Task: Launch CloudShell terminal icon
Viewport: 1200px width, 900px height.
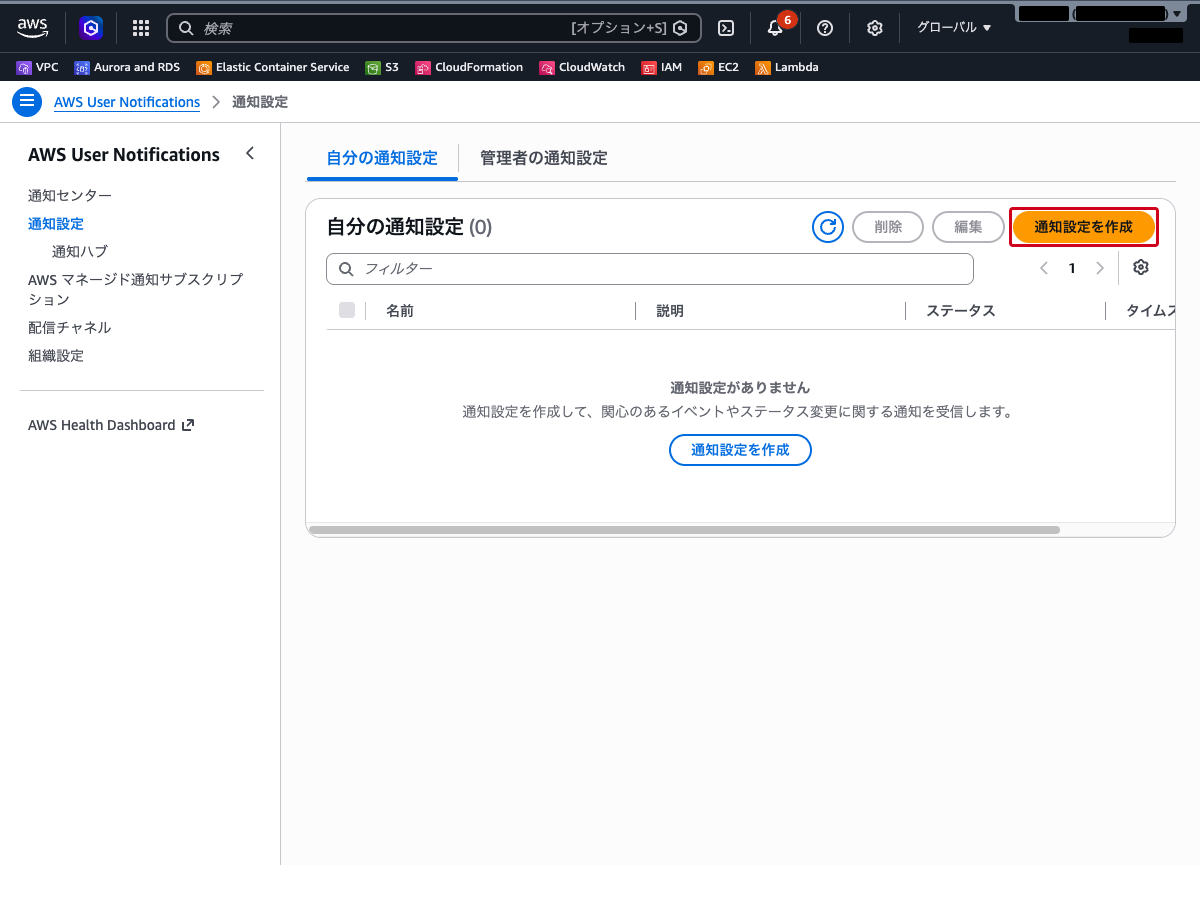Action: click(727, 28)
